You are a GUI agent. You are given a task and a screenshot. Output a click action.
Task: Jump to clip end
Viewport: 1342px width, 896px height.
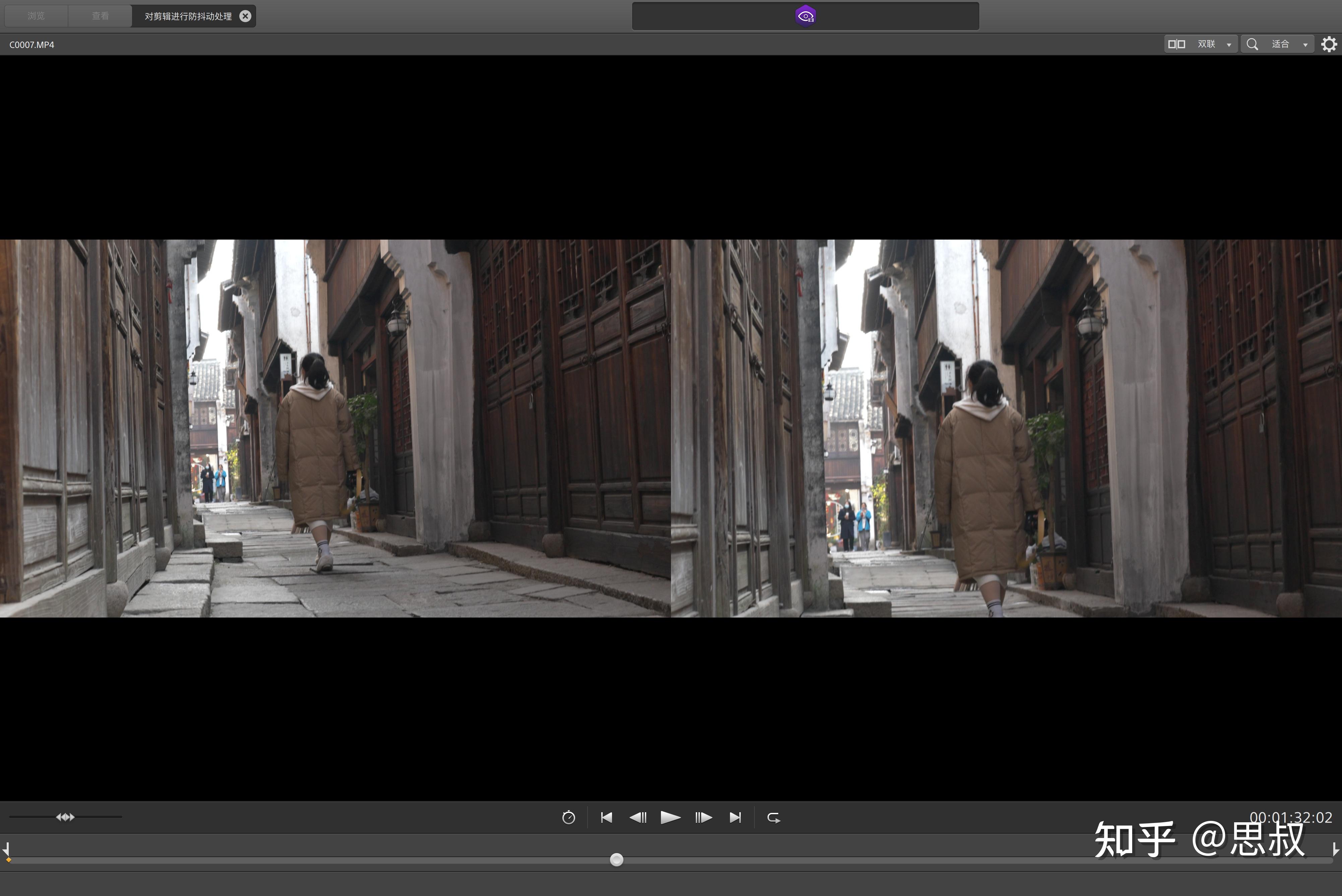736,817
